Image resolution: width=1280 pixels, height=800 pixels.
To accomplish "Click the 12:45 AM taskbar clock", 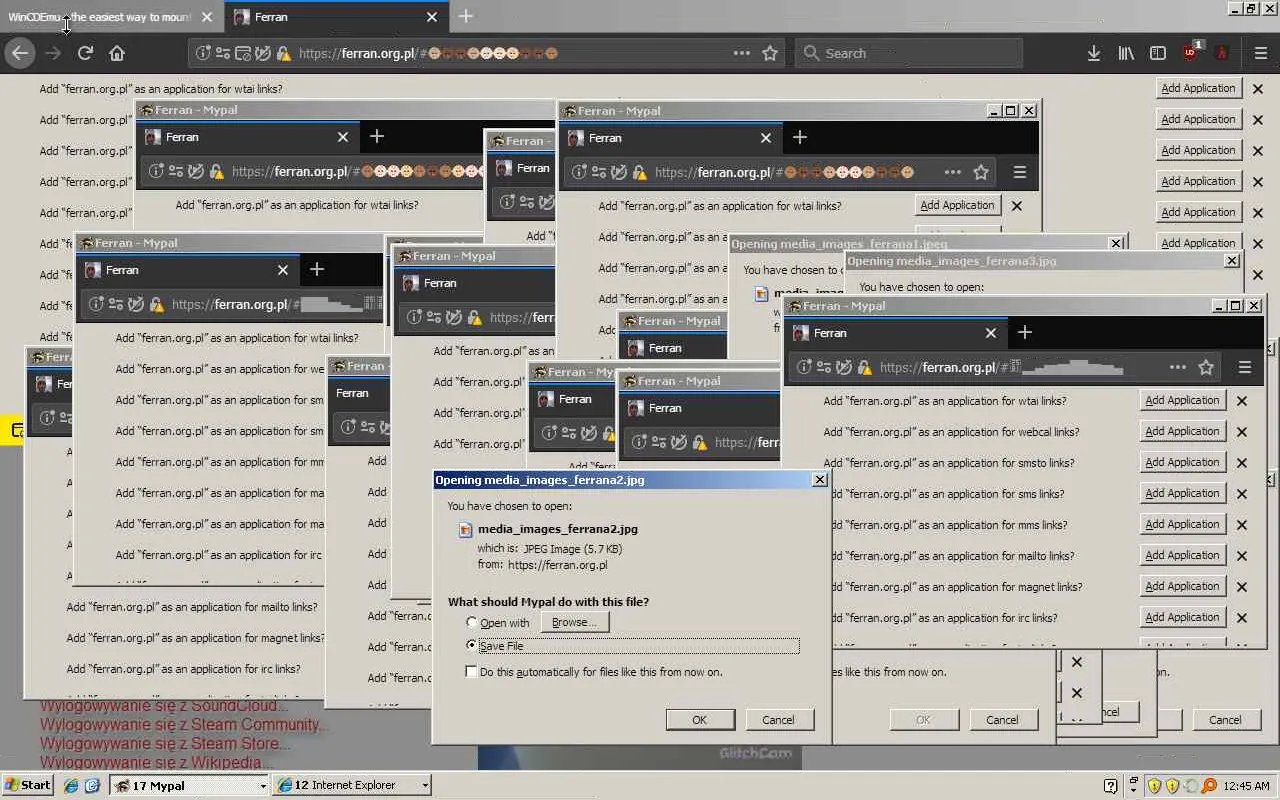I will (x=1246, y=786).
